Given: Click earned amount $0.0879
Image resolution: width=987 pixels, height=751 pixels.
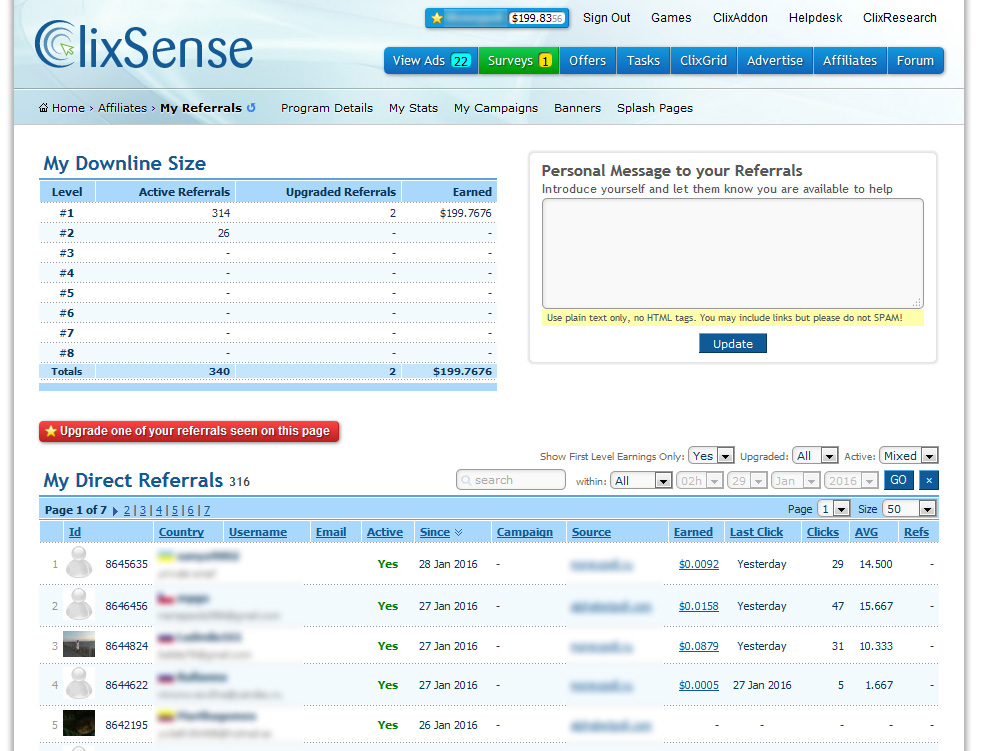Looking at the screenshot, I should (x=699, y=647).
